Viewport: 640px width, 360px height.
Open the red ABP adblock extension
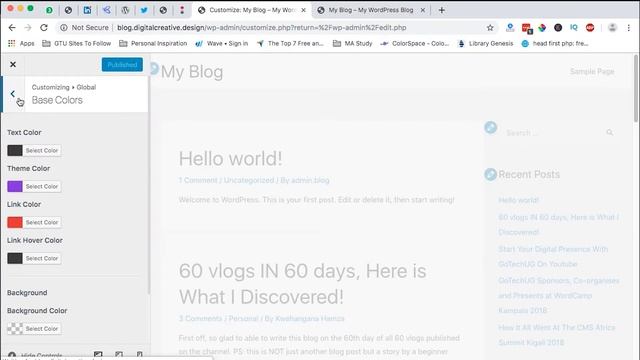tap(590, 28)
